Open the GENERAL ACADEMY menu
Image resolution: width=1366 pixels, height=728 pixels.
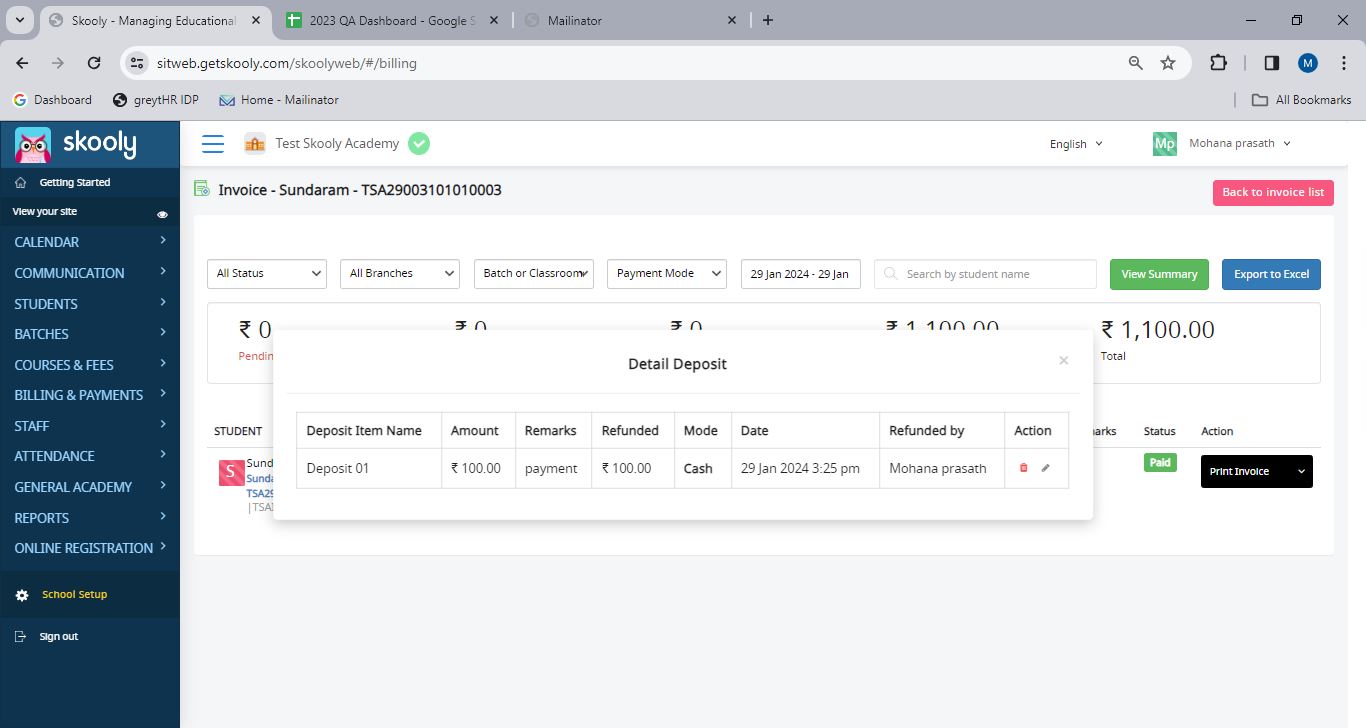pyautogui.click(x=90, y=487)
